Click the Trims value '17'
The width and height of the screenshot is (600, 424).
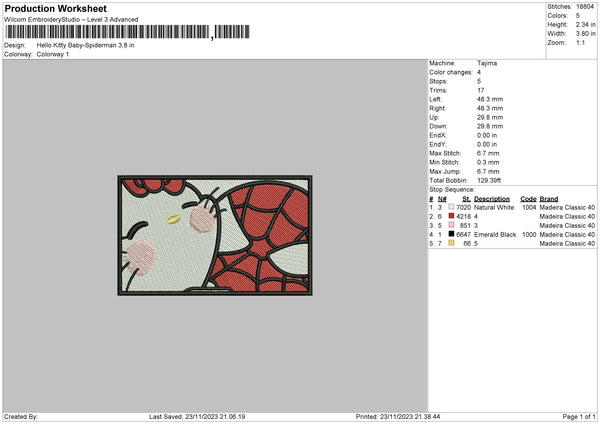tap(481, 90)
